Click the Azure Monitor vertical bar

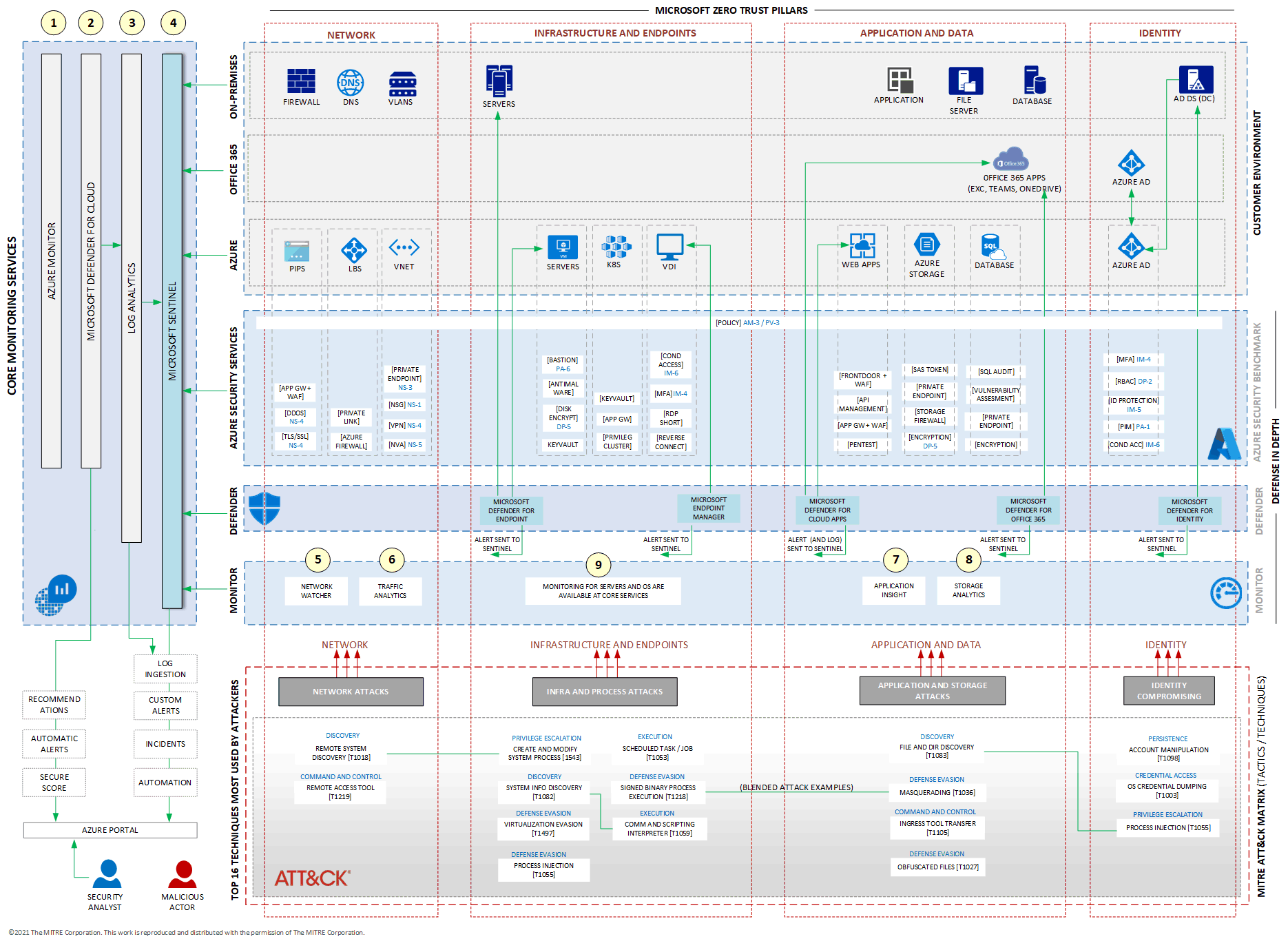[52, 261]
